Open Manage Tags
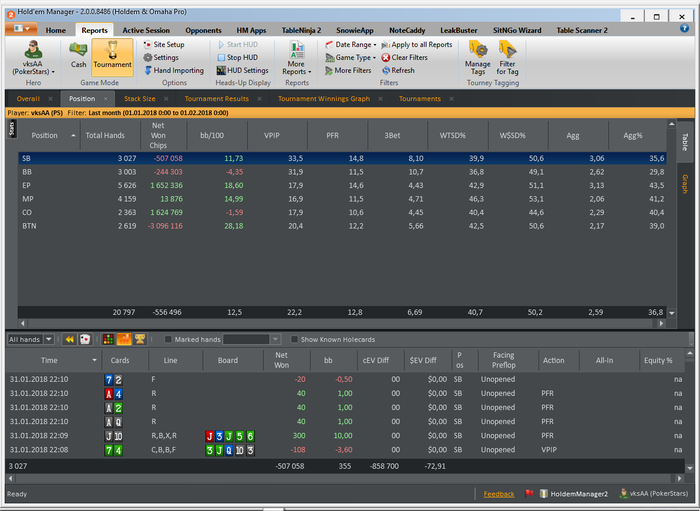The image size is (700, 511). [x=478, y=58]
